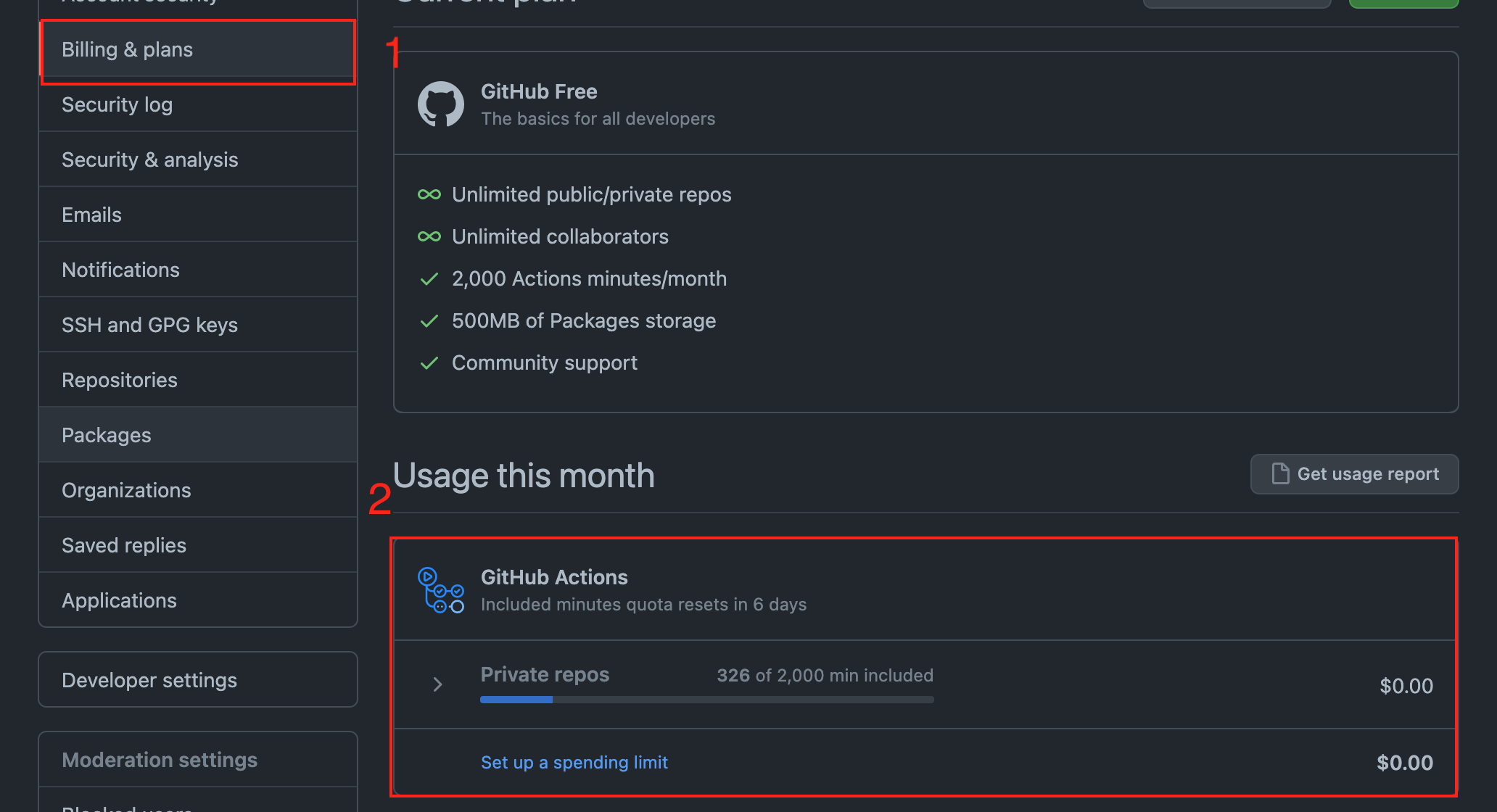Click the infinity icon beside Unlimited public/private repos
The height and width of the screenshot is (812, 1497).
click(x=429, y=194)
